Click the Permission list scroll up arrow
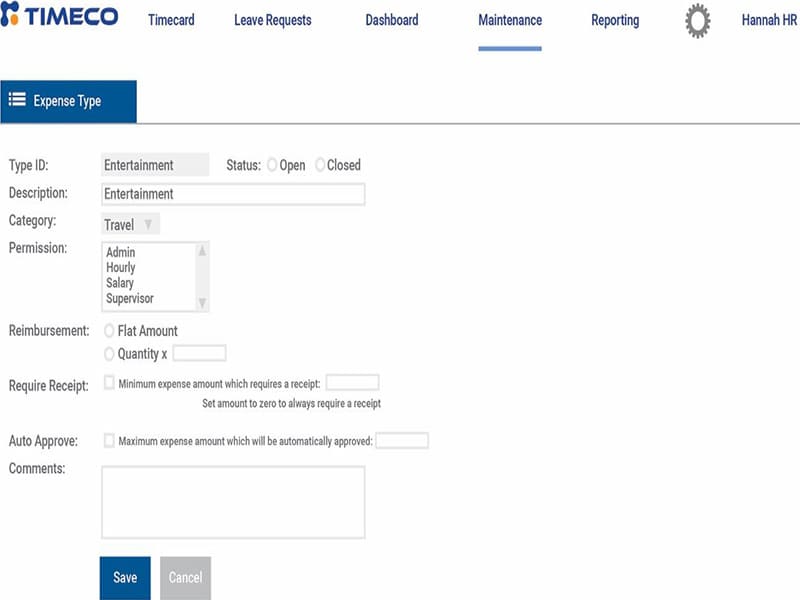 202,251
